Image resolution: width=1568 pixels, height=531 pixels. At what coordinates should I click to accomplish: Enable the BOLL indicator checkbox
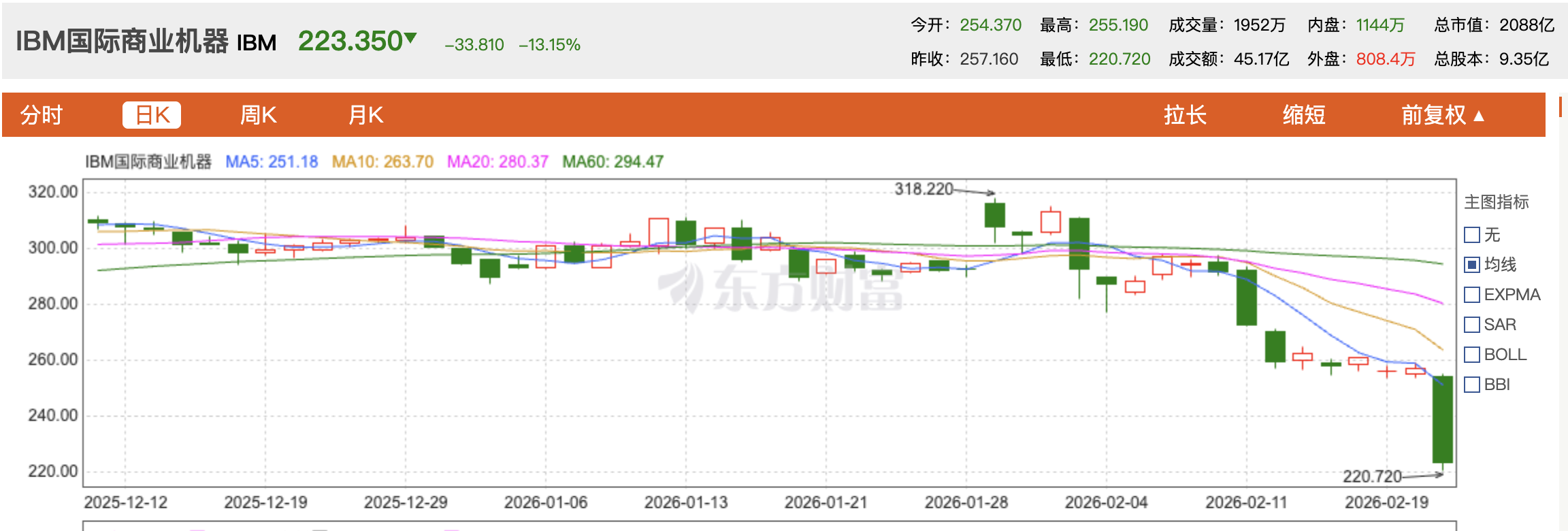pyautogui.click(x=1472, y=355)
